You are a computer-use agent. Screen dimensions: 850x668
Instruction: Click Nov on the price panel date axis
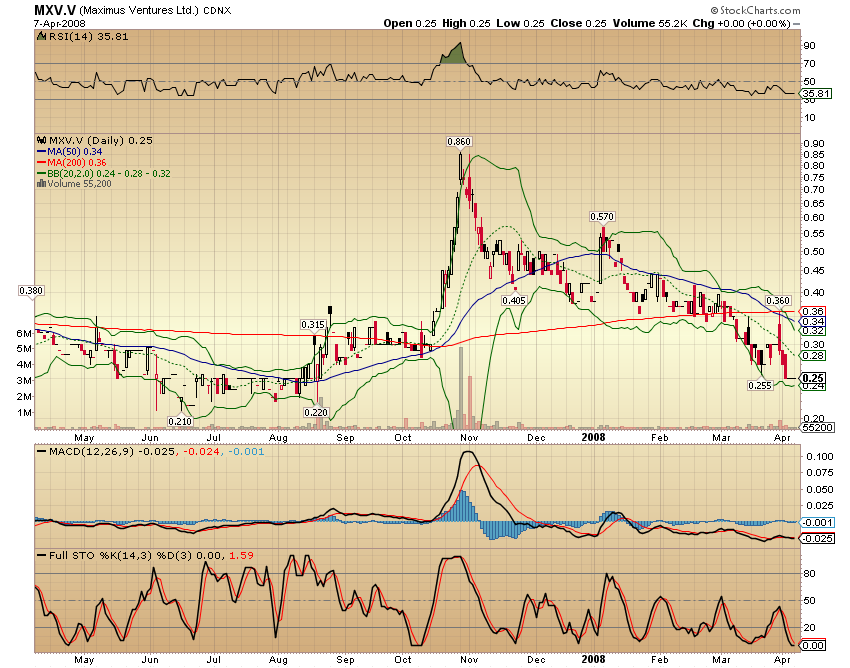pos(469,438)
